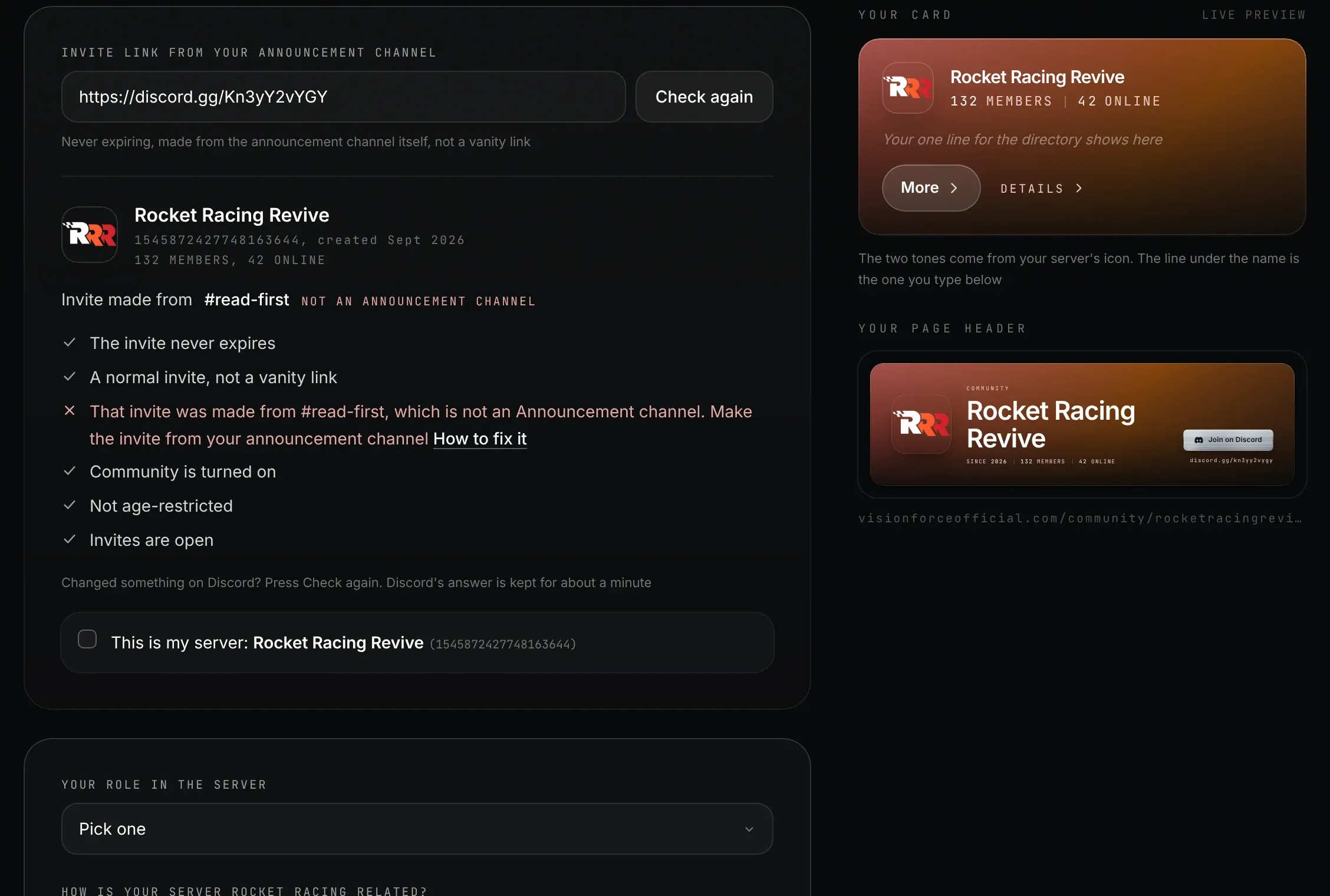
Task: Click the checkmark beside Invites are open
Action: coord(70,539)
